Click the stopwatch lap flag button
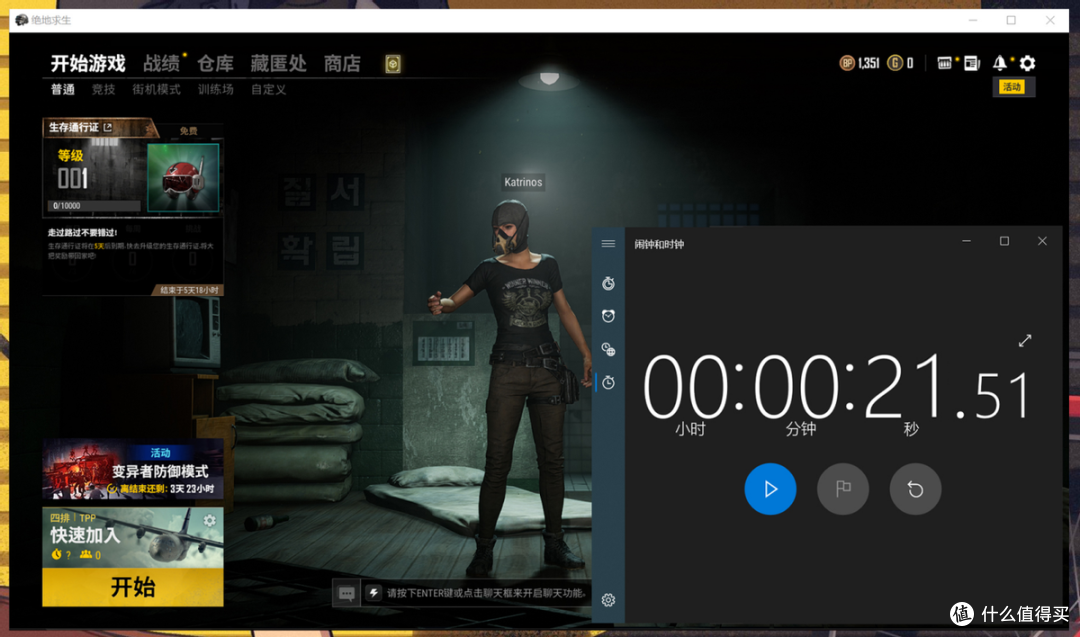Viewport: 1080px width, 637px height. 843,489
